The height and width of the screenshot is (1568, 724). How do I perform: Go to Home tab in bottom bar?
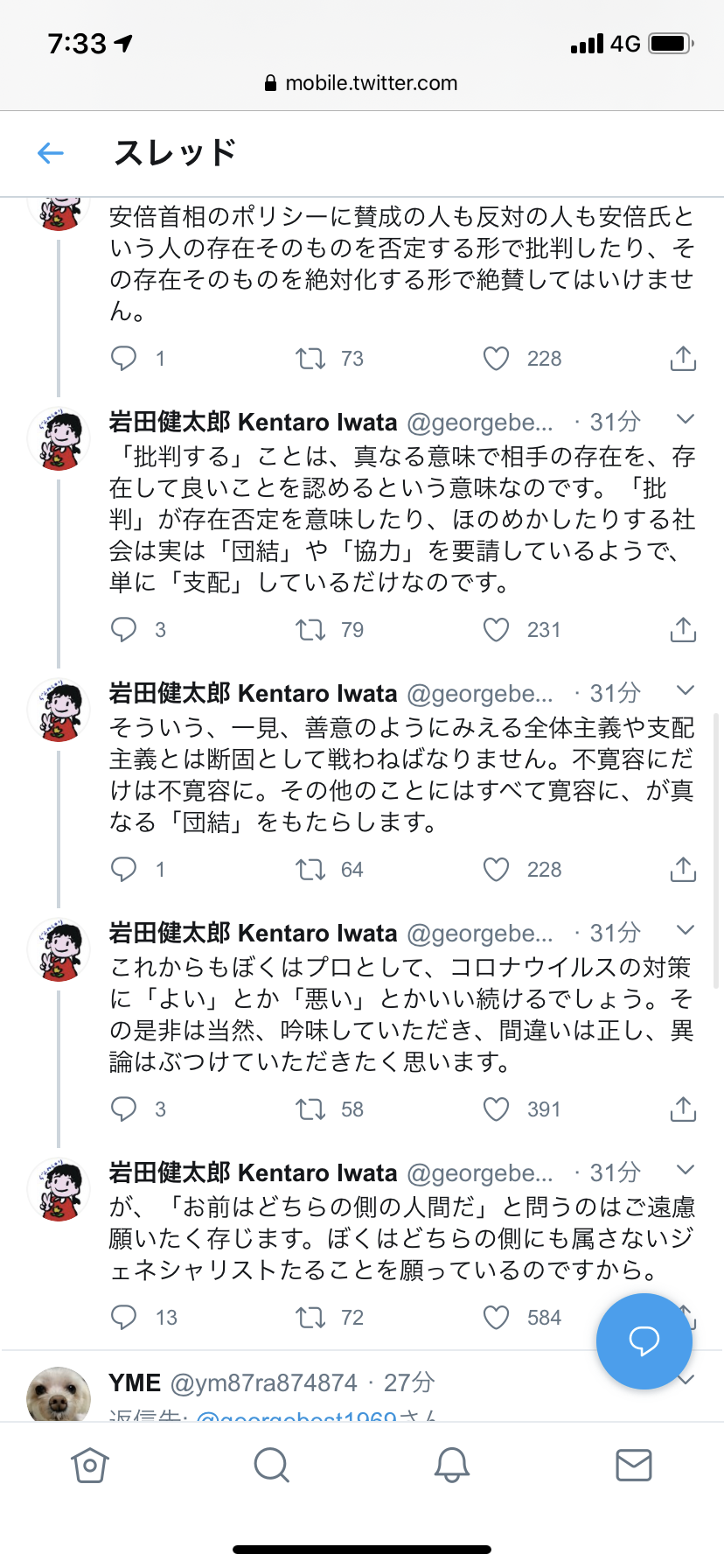click(90, 1465)
